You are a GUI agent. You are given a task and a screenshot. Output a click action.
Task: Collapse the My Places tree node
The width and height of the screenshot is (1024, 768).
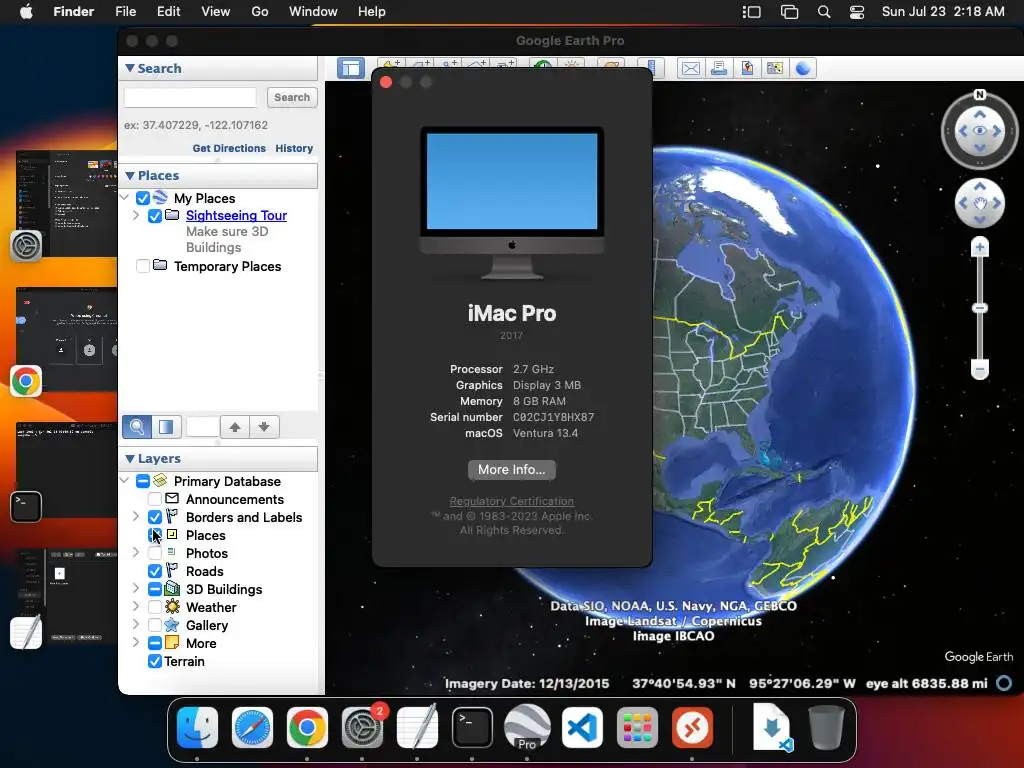[x=125, y=197]
